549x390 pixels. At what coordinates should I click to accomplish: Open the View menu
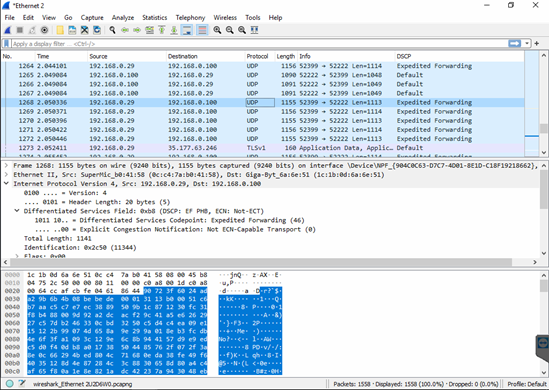49,18
